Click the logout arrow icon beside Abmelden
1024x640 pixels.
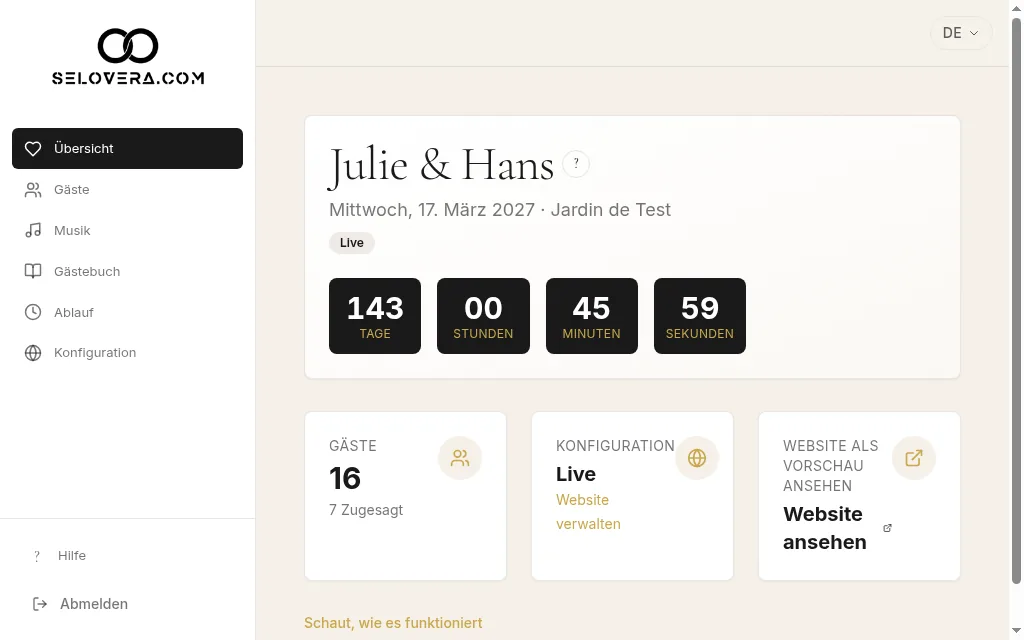click(40, 604)
